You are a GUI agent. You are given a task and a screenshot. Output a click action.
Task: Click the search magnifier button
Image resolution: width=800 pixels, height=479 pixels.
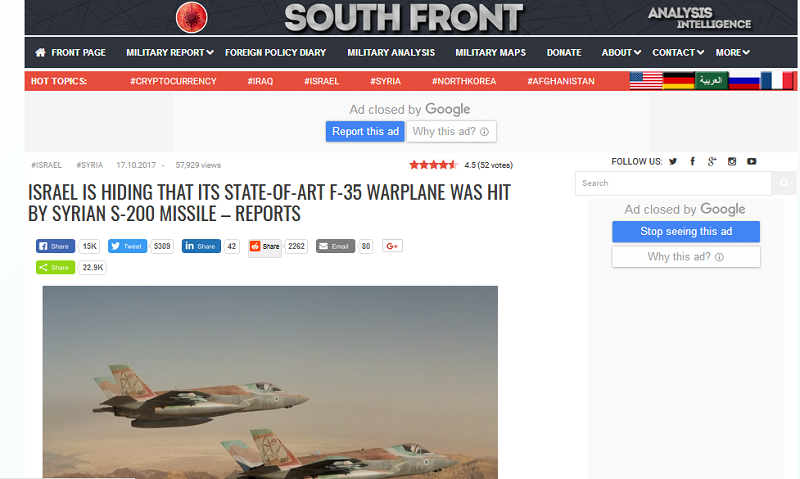784,183
